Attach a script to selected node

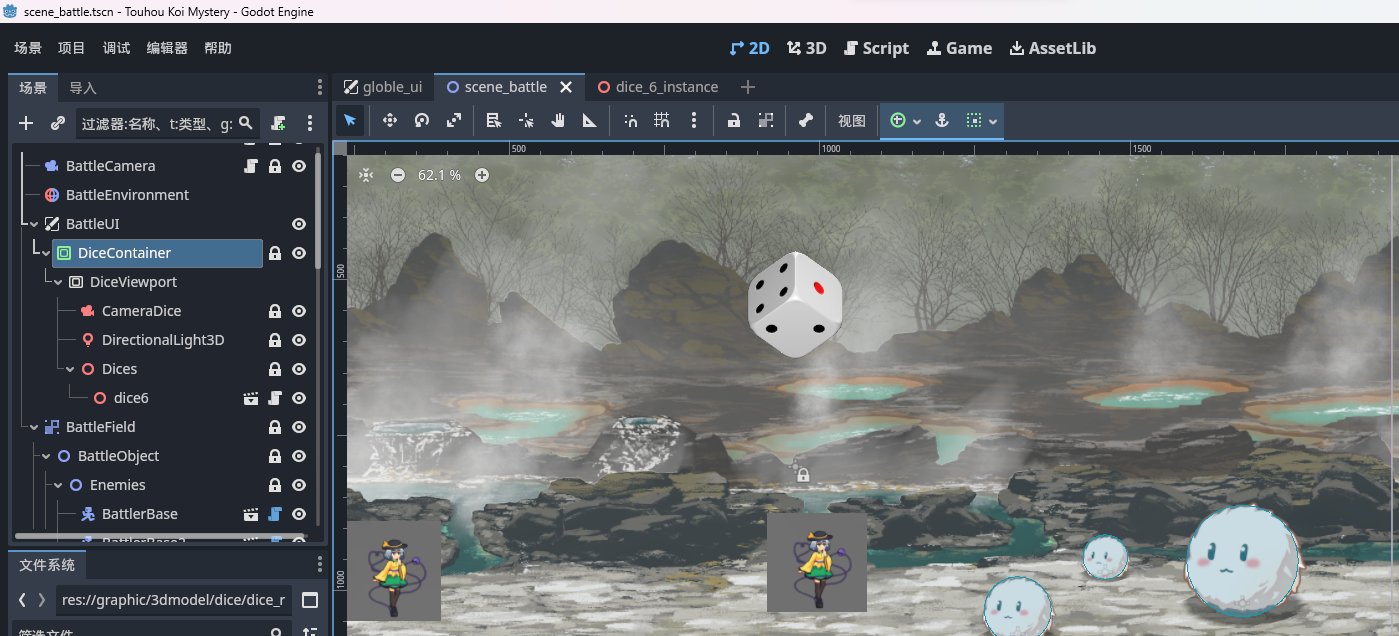[x=278, y=124]
